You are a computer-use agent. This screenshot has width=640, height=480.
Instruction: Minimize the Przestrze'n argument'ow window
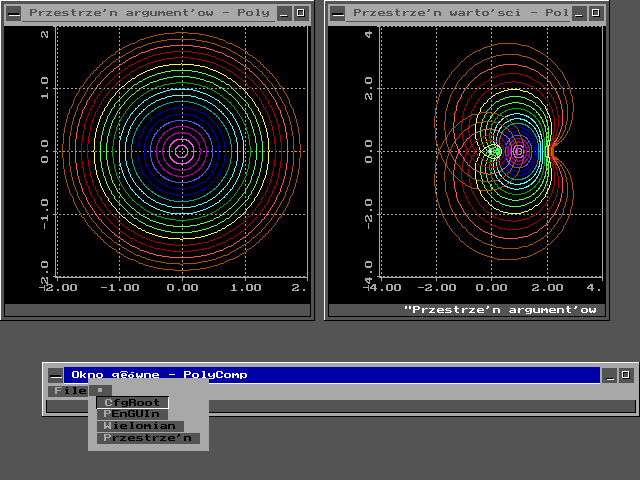tap(284, 13)
